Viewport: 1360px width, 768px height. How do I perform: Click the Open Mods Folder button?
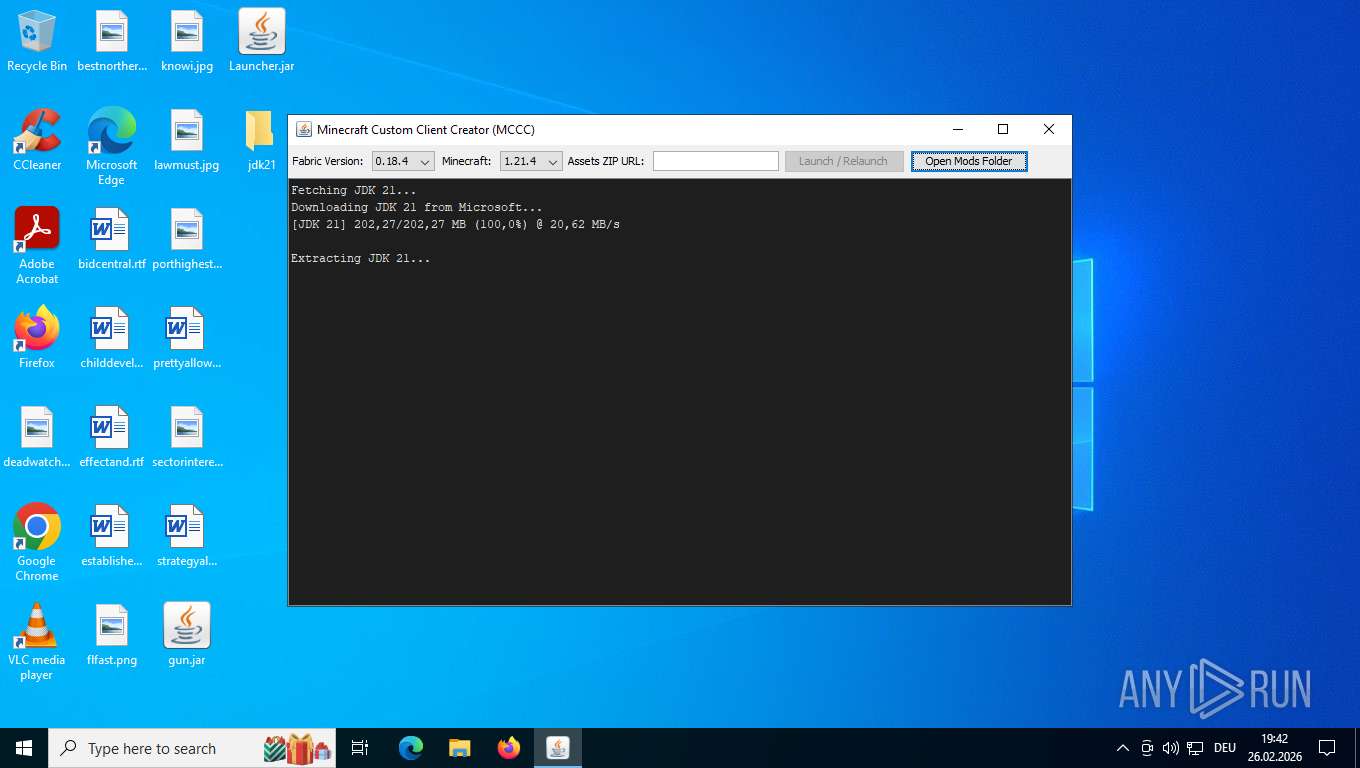(969, 161)
